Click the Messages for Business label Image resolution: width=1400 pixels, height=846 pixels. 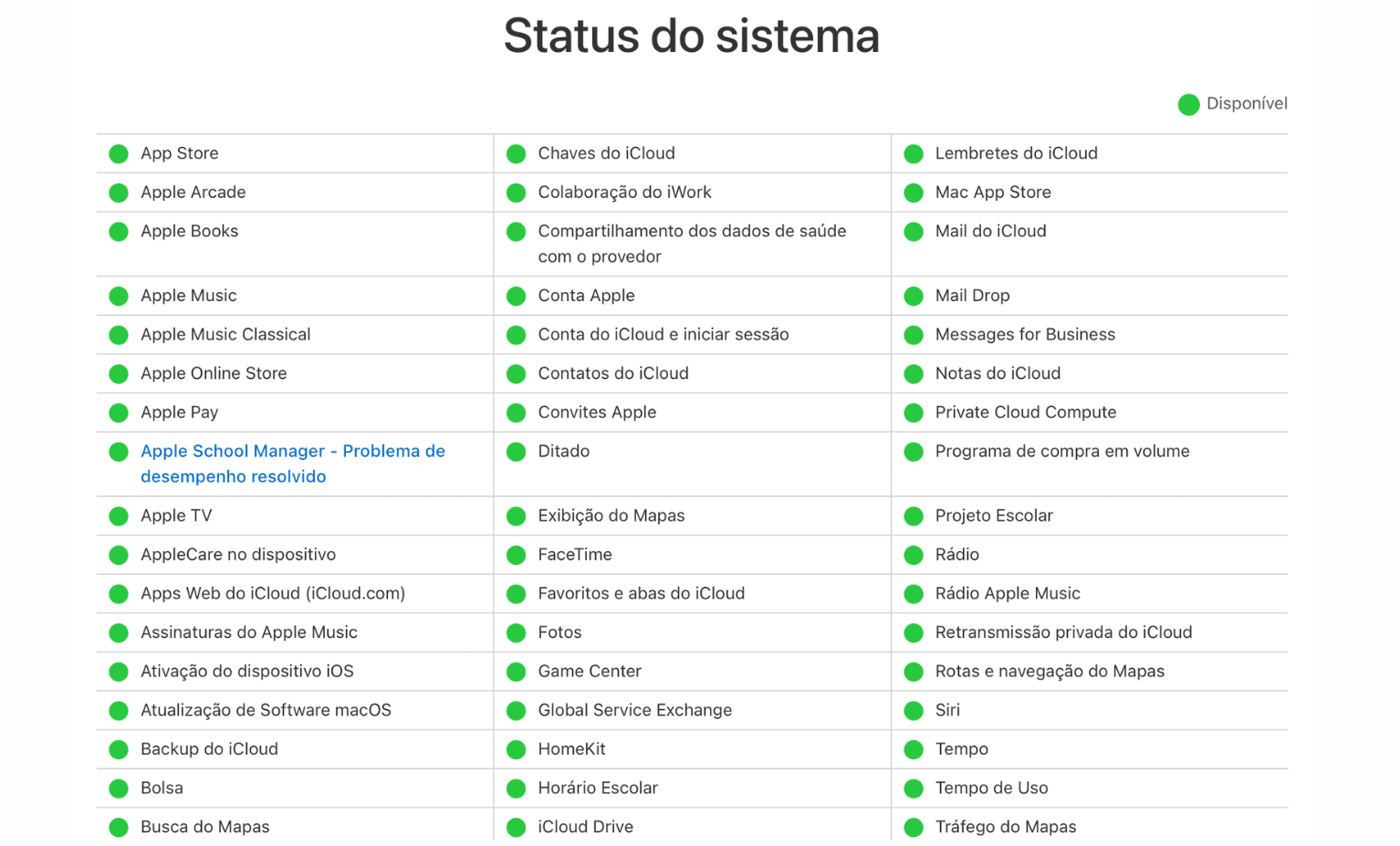pyautogui.click(x=1025, y=334)
